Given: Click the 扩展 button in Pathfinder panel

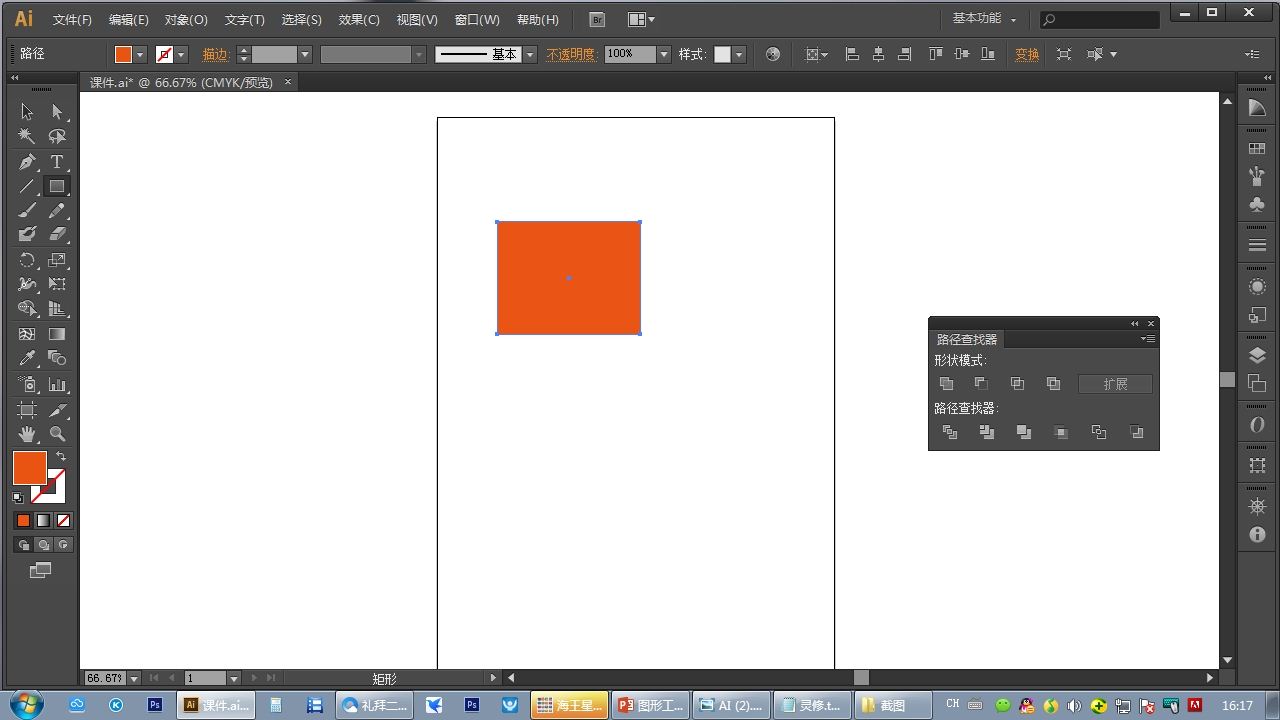Looking at the screenshot, I should [1115, 384].
